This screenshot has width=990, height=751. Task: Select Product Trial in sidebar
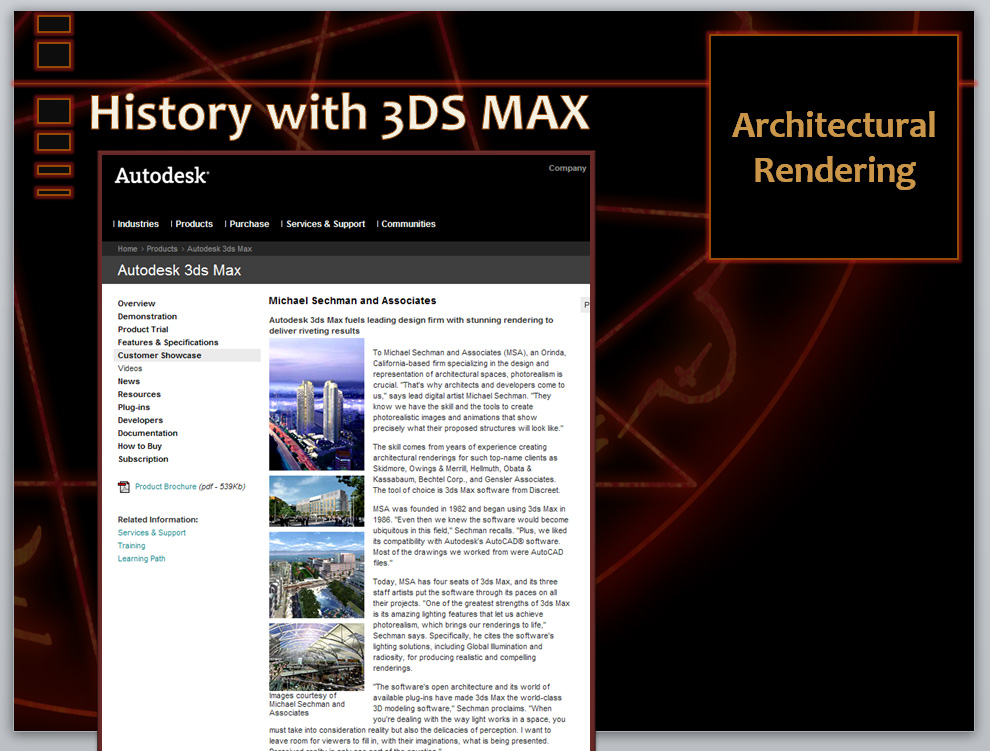pyautogui.click(x=143, y=330)
